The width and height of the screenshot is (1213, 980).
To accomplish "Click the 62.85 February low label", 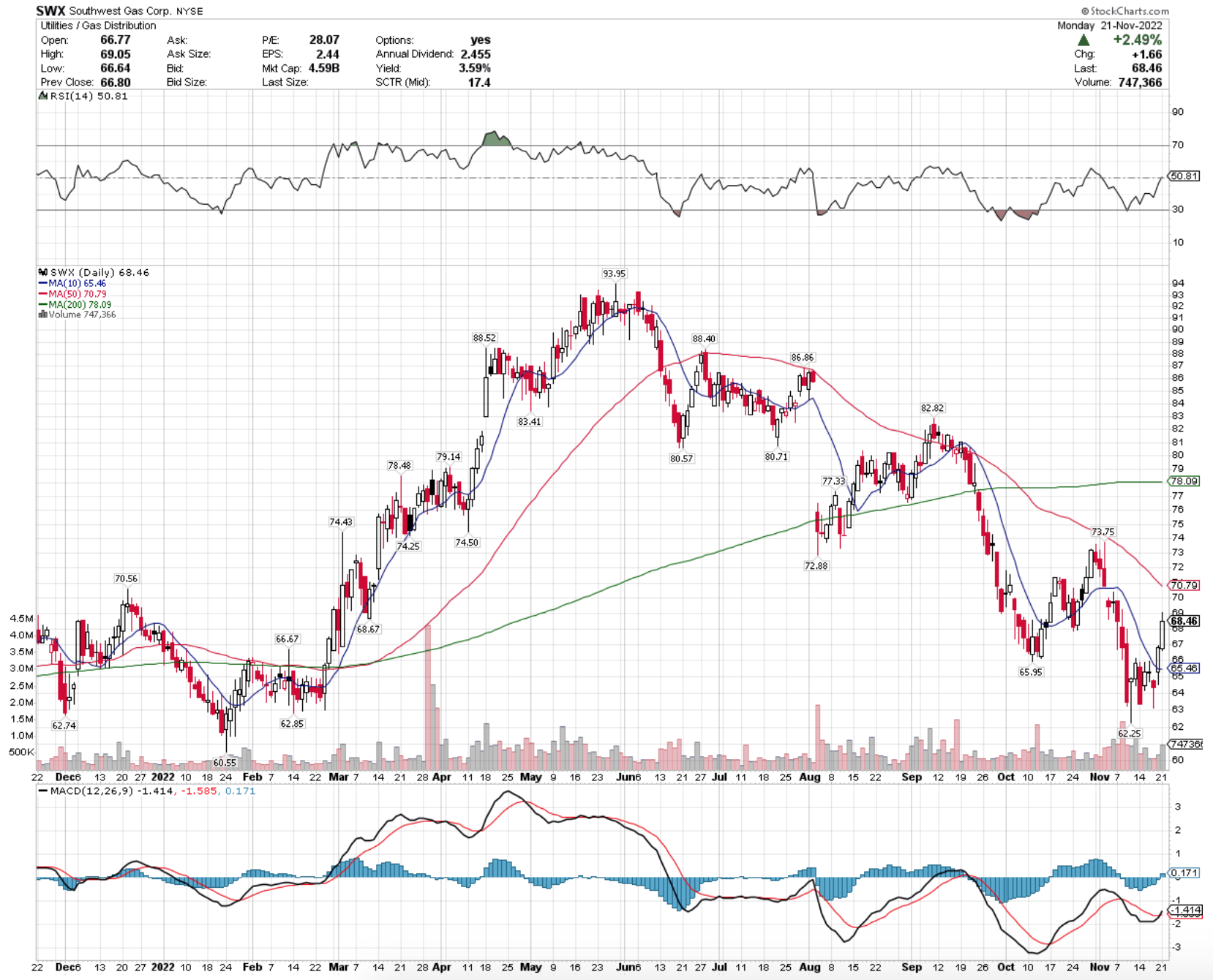I will (292, 723).
